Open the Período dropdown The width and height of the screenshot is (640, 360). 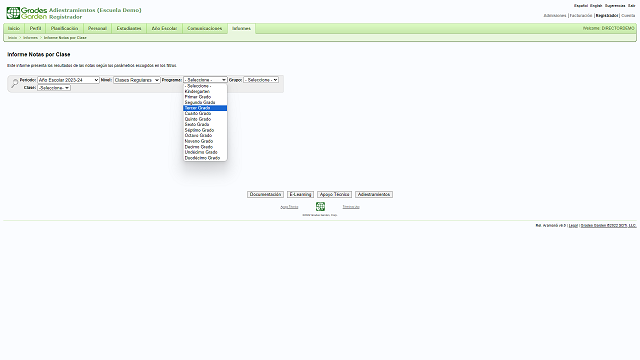point(68,80)
